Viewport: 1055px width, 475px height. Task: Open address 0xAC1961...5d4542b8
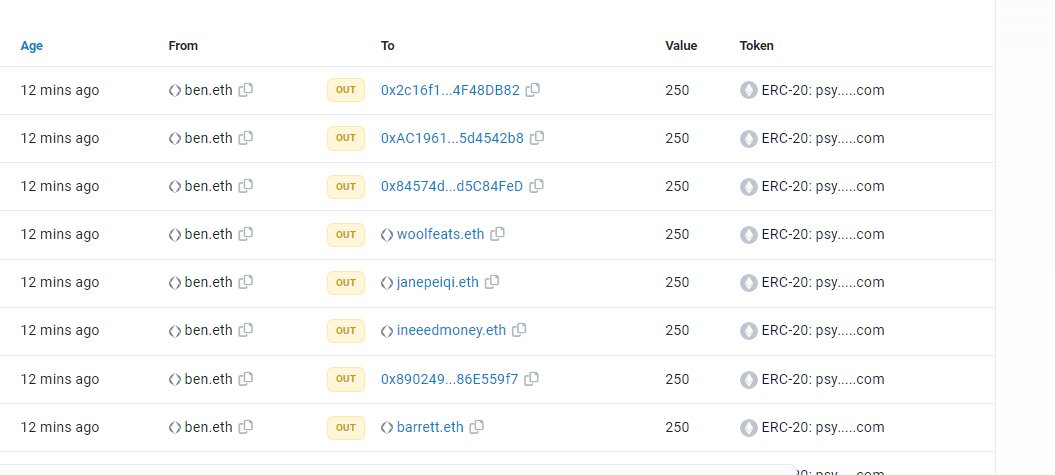point(452,139)
